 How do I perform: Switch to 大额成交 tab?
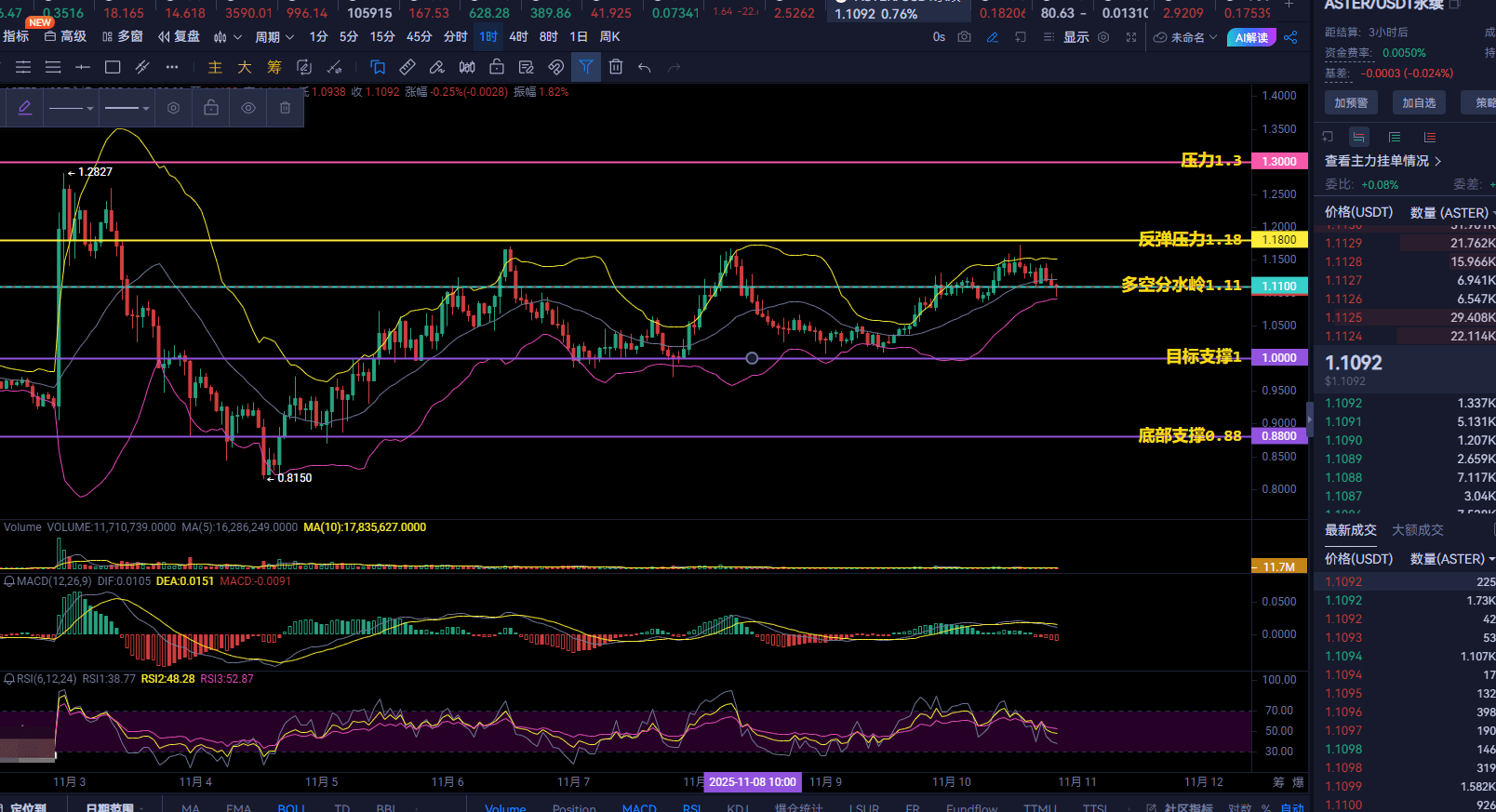coord(1417,530)
